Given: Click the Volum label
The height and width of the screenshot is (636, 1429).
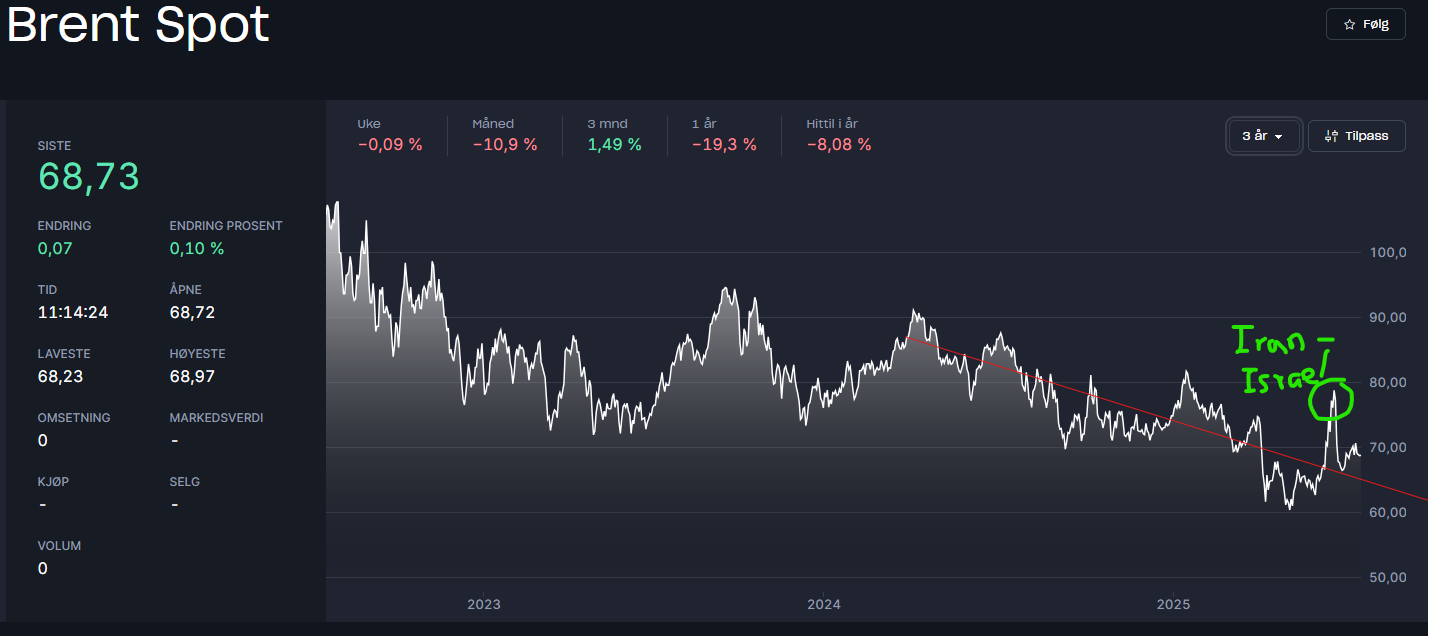Looking at the screenshot, I should tap(59, 546).
